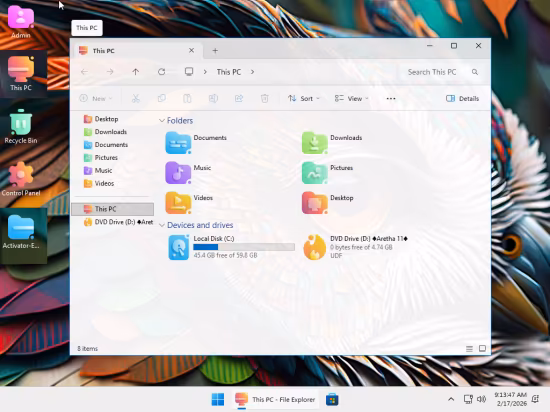Expand breadcrumb chevron after This PC
The image size is (550, 412).
(252, 72)
